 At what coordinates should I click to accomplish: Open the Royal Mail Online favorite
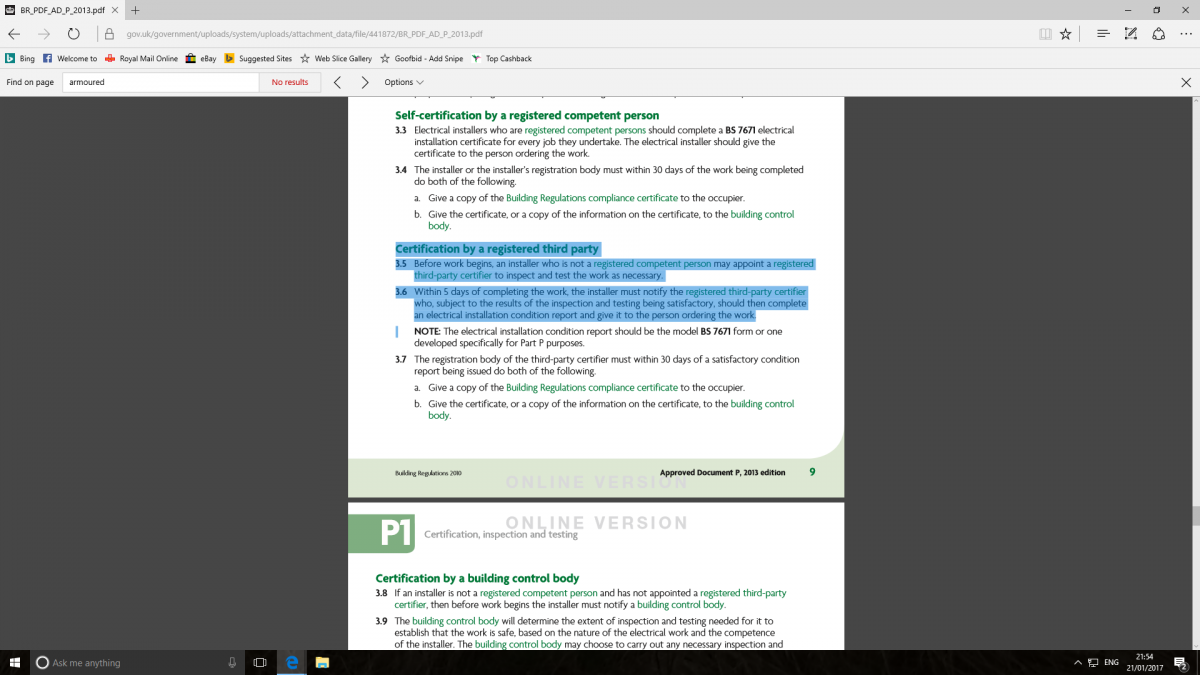[141, 59]
